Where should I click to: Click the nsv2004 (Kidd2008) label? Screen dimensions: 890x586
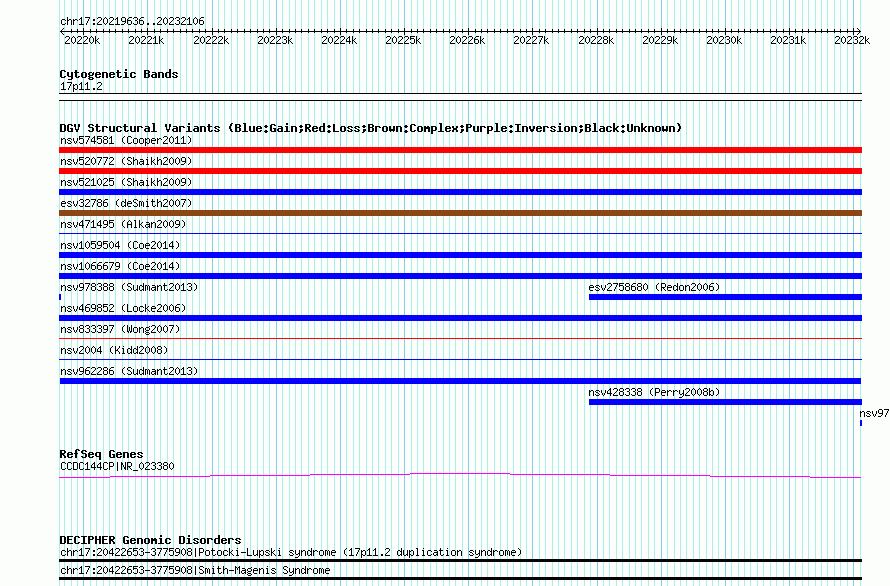click(114, 350)
